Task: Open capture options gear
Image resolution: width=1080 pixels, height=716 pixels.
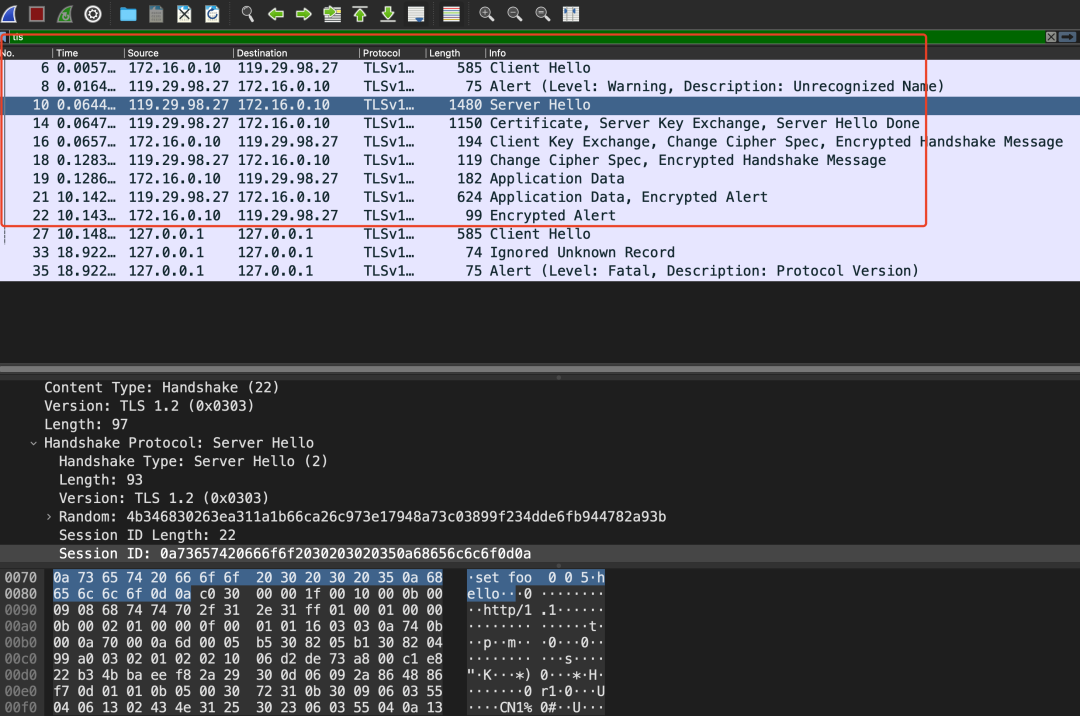Action: (x=93, y=14)
